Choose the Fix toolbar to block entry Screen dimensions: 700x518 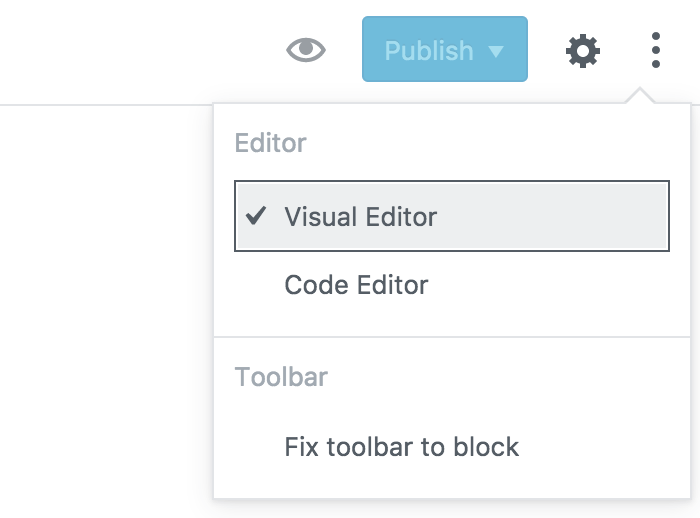(401, 446)
